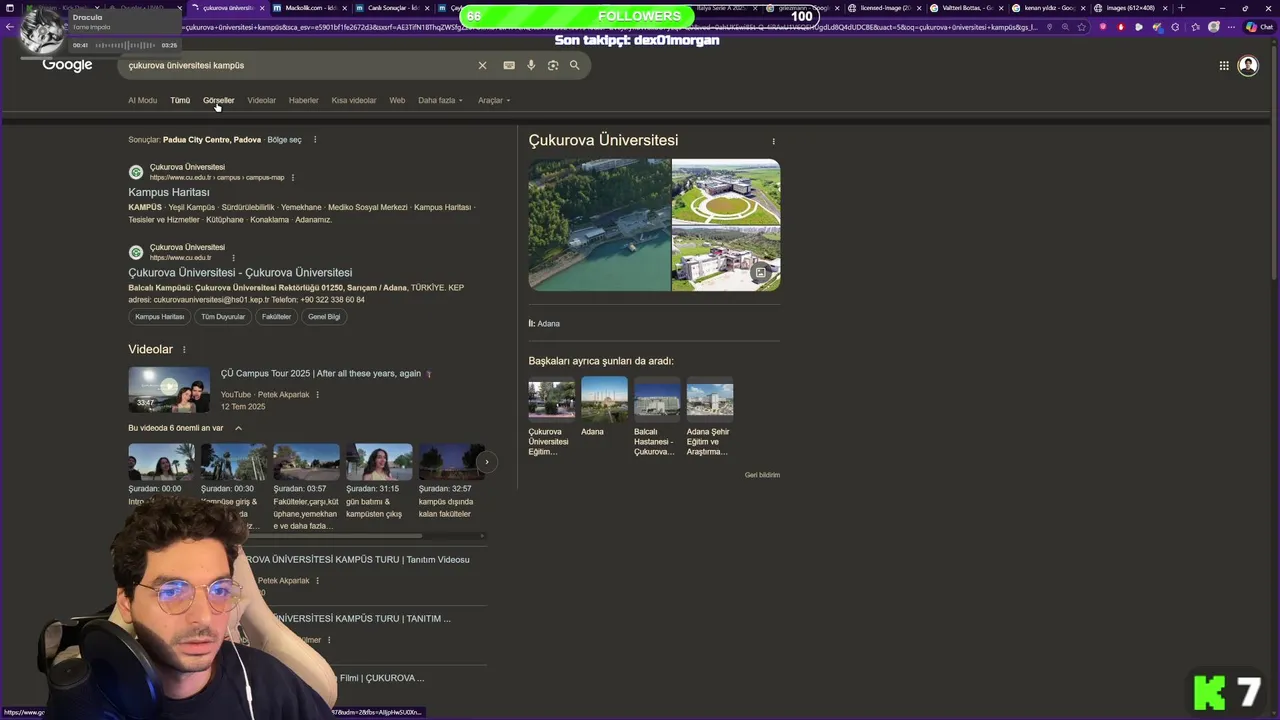Open options for the Kampus Haritası result
The image size is (1280, 720).
click(293, 177)
